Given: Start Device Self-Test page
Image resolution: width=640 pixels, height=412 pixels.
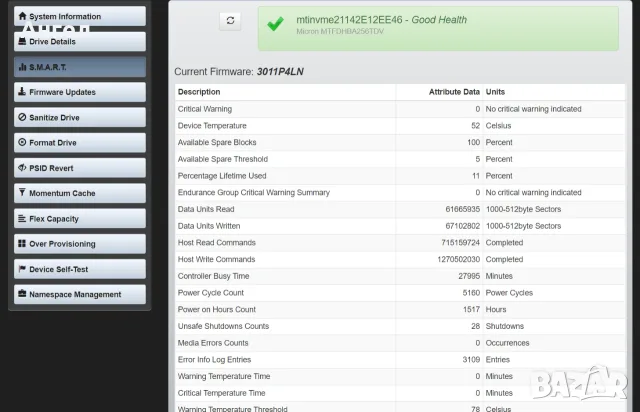Looking at the screenshot, I should 80,269.
